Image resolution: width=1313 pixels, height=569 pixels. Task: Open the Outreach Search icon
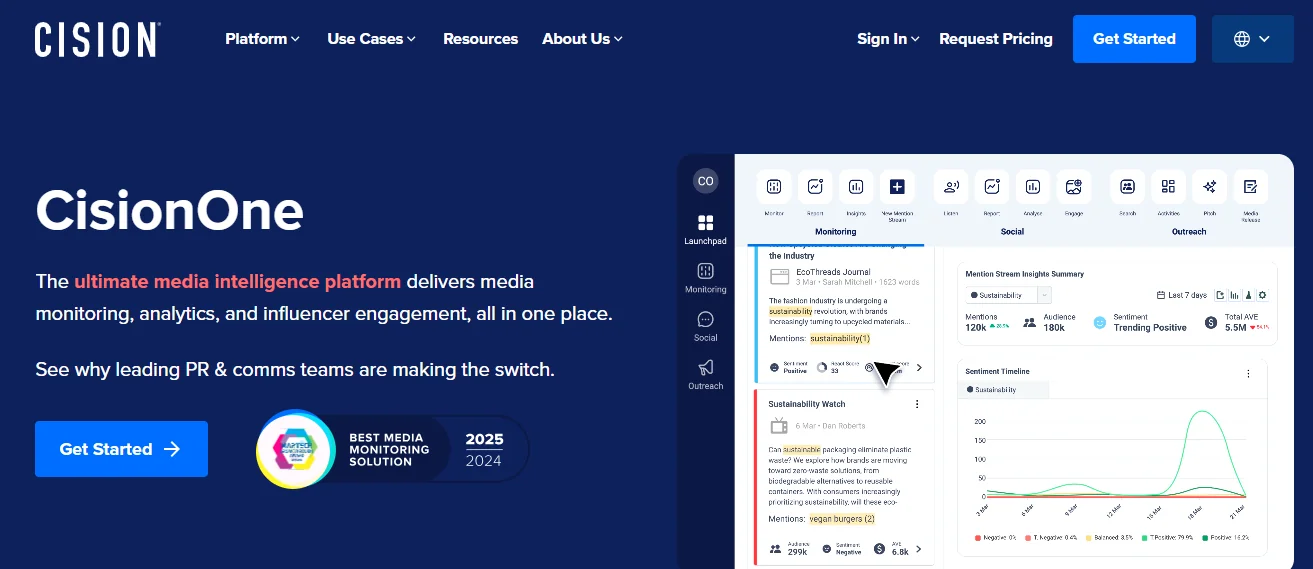[x=1127, y=187]
